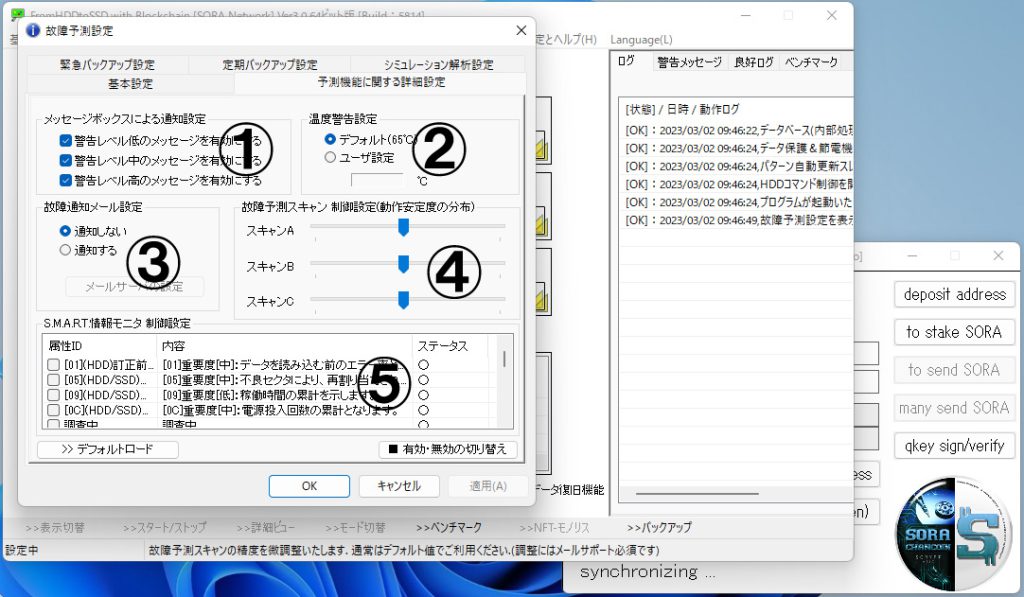
Task: Click deposit address button in SORA window
Action: (x=954, y=295)
